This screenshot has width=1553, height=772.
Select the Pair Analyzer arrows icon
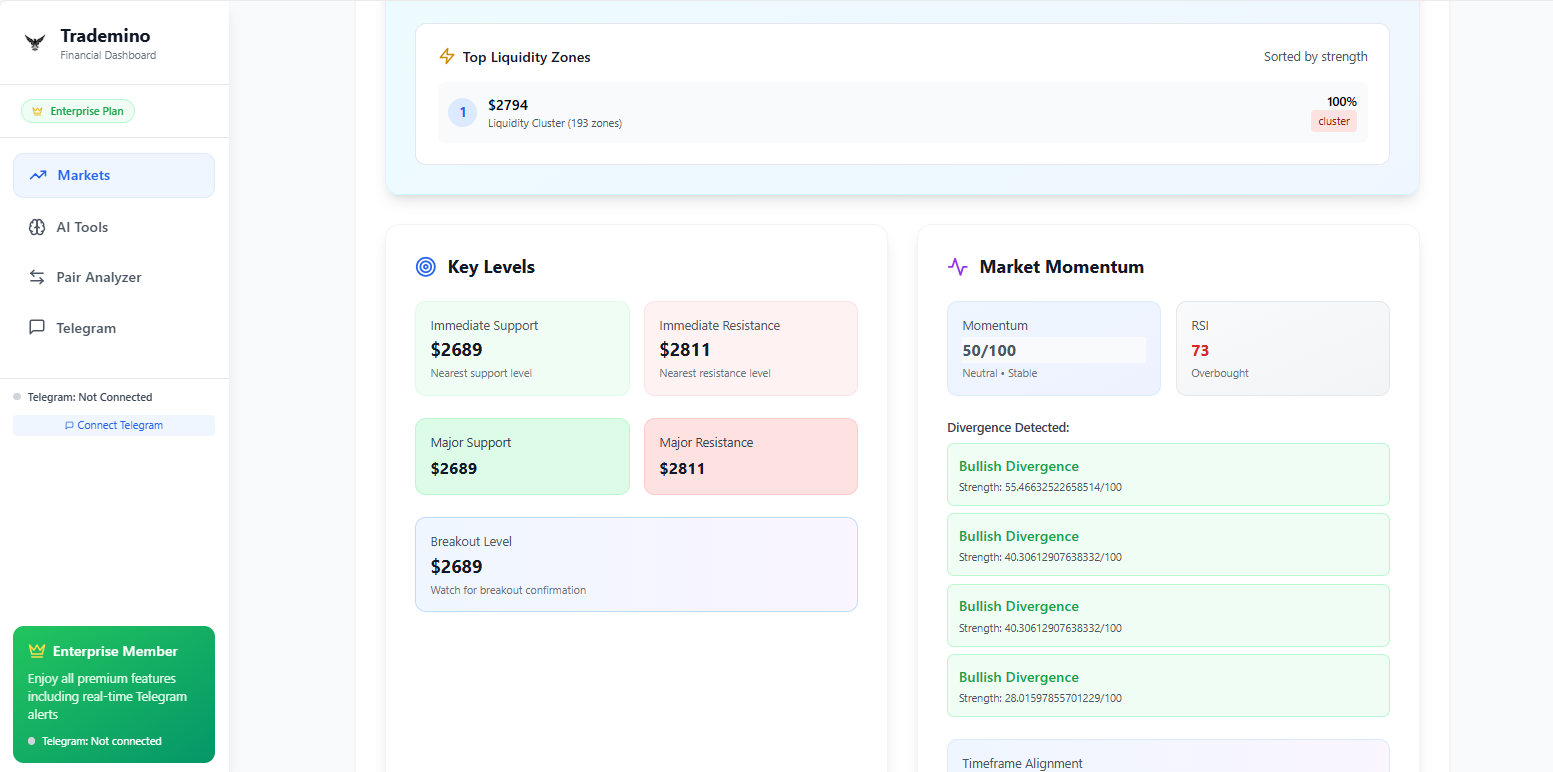38,277
